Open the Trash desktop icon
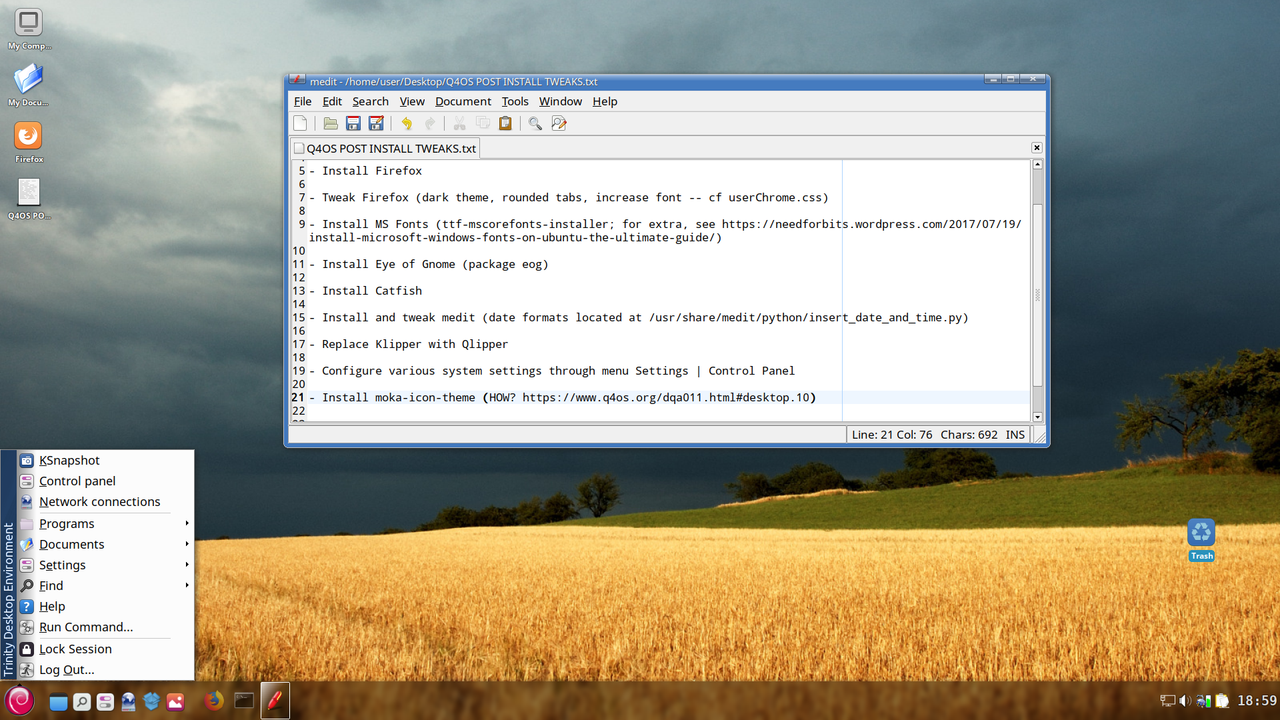This screenshot has width=1280, height=720. tap(1201, 539)
